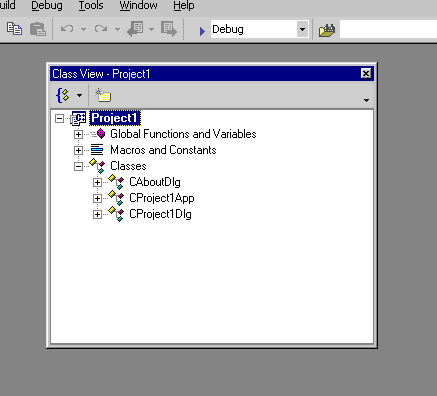Click the CAboutDlg class icon

(x=116, y=182)
